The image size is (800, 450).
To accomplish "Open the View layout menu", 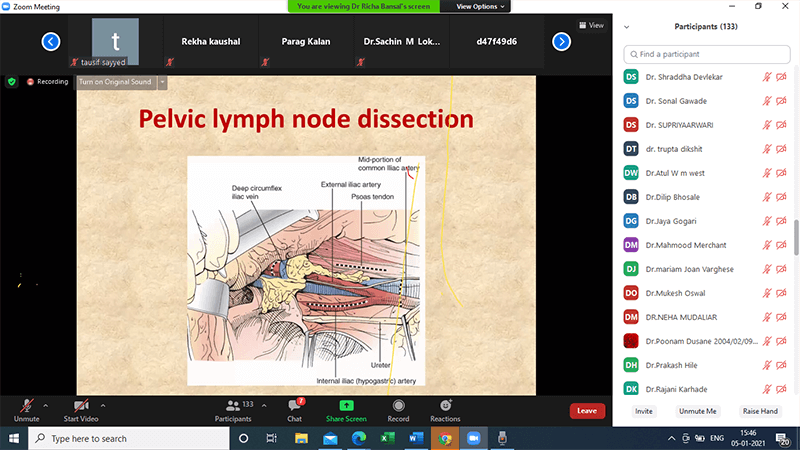I will (x=591, y=25).
